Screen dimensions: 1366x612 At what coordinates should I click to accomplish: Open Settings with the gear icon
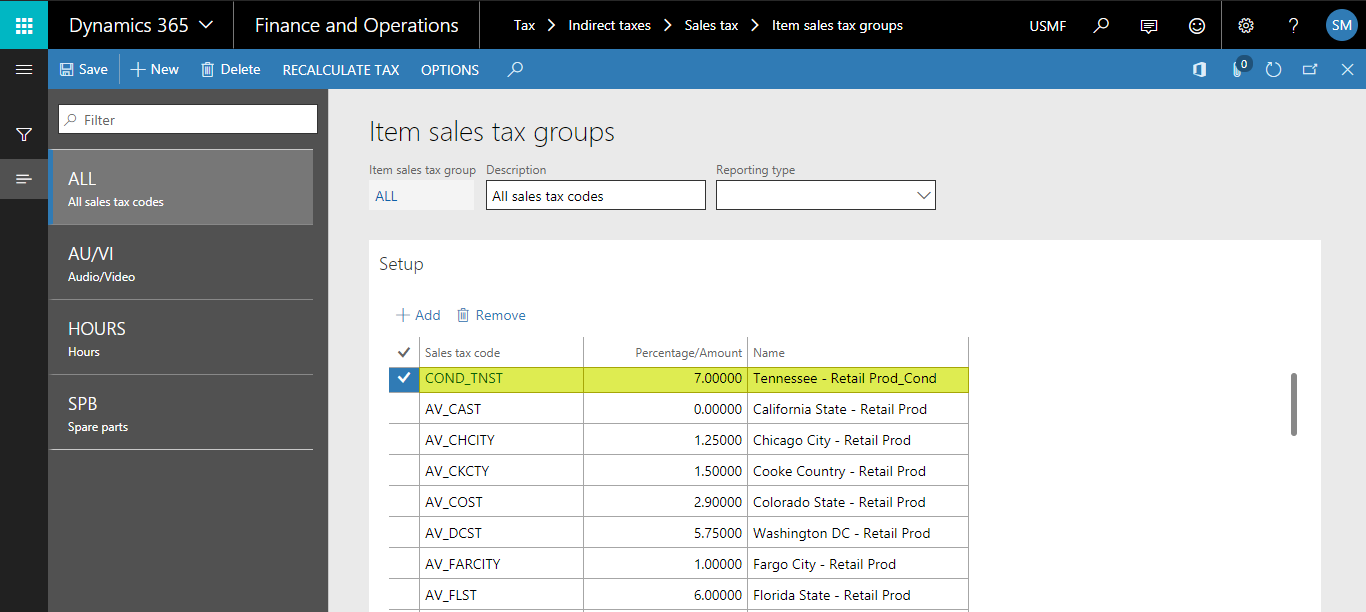pos(1245,24)
